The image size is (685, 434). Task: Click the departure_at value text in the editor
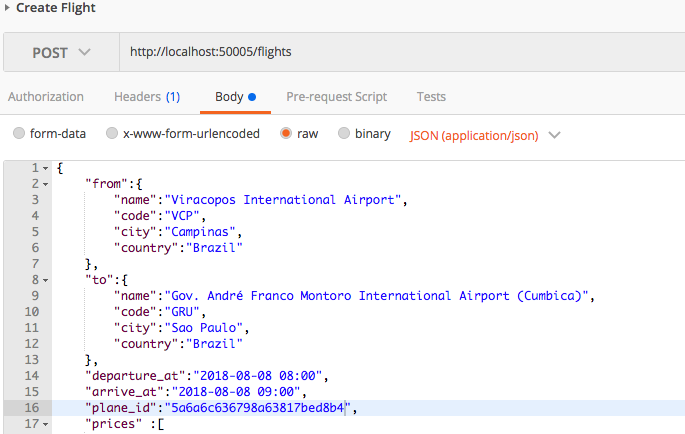coord(258,376)
